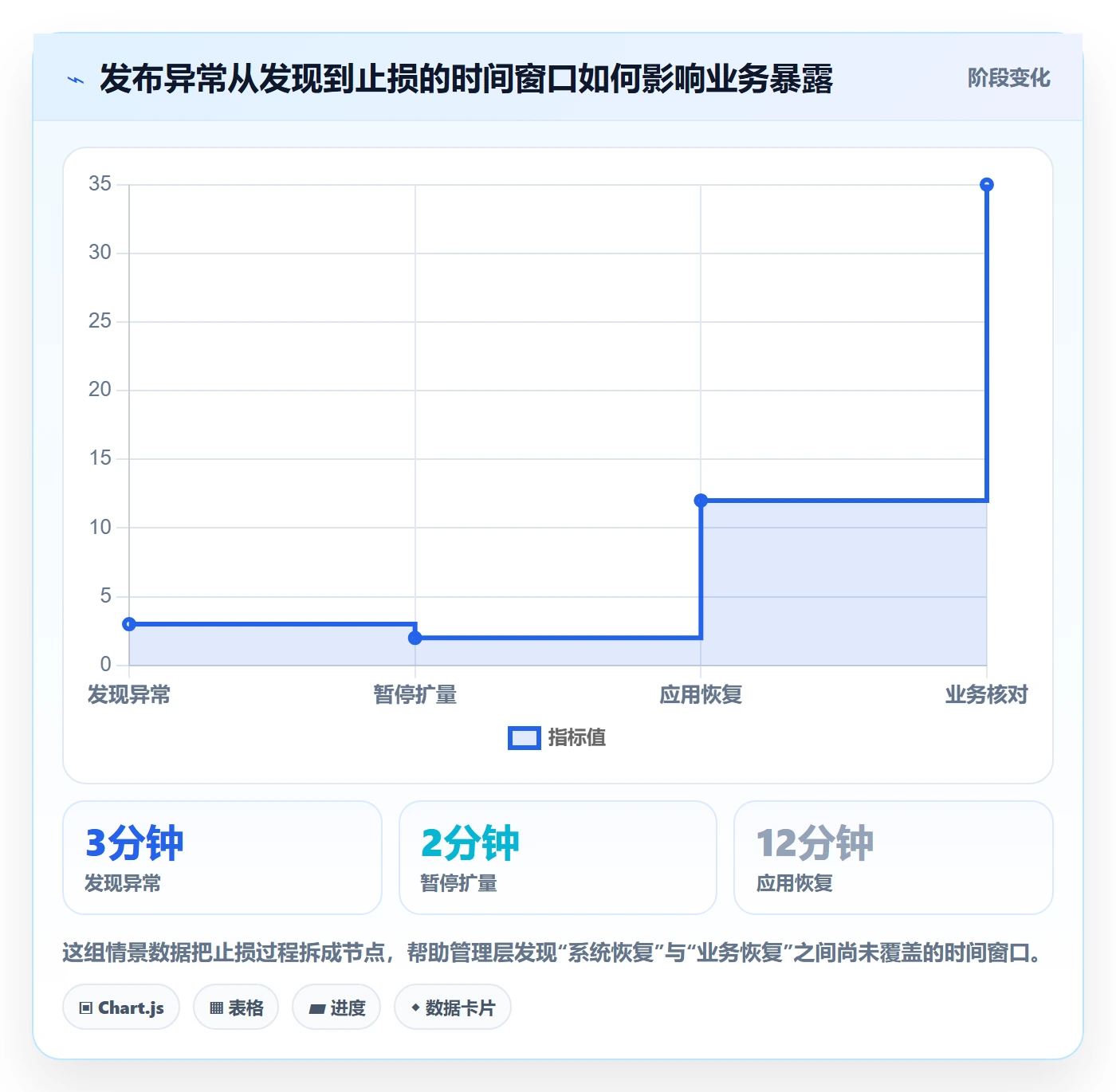The image size is (1116, 1092).
Task: Click the grid icon in 表格 chip
Action: [x=216, y=1008]
